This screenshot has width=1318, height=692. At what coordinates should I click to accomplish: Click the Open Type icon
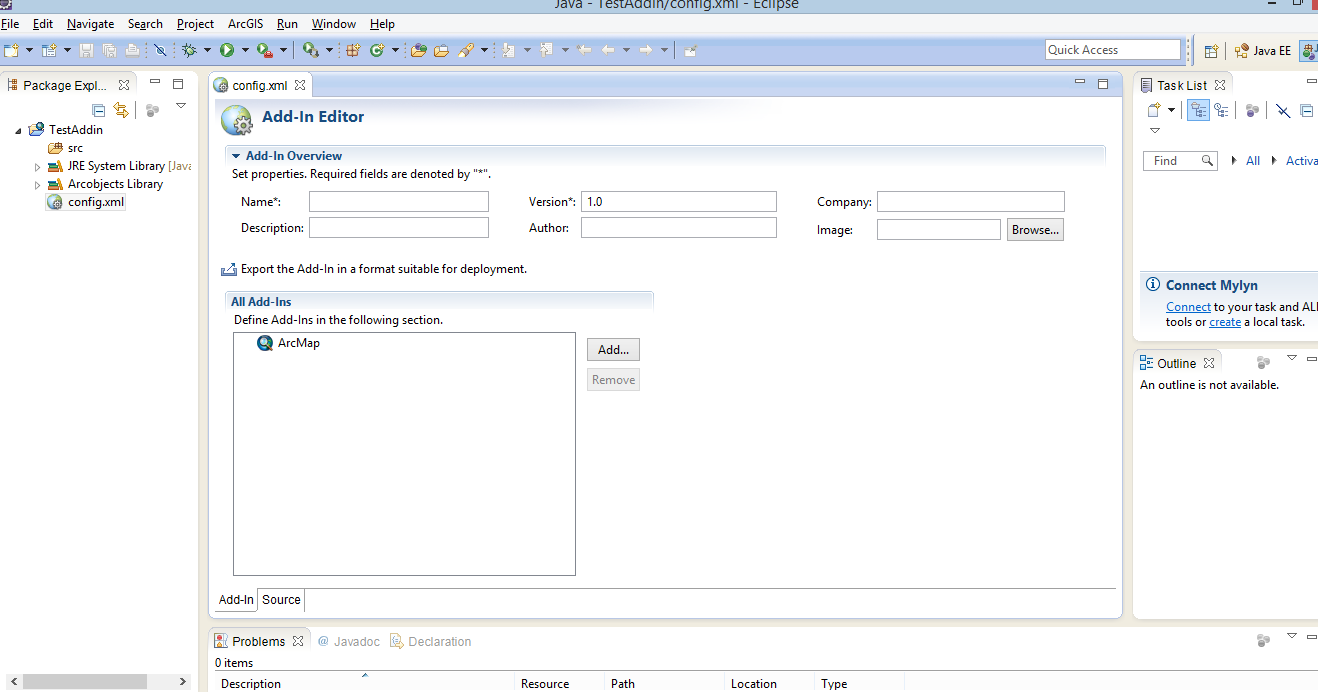pyautogui.click(x=419, y=50)
